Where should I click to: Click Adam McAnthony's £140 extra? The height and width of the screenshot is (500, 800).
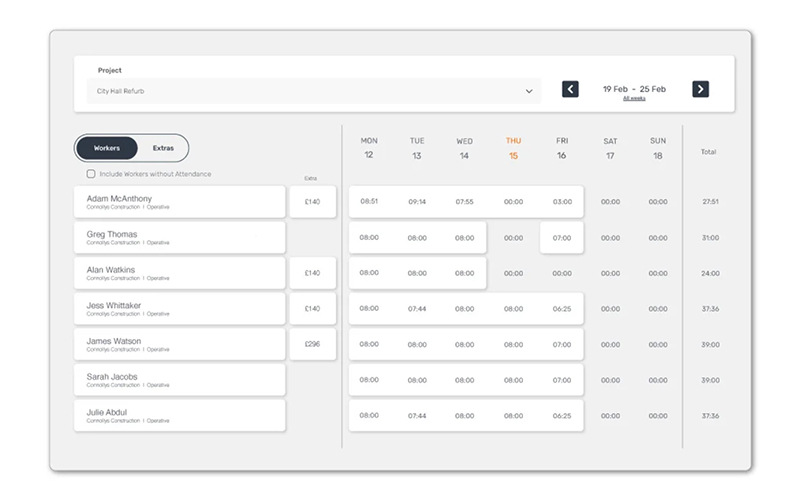(313, 202)
